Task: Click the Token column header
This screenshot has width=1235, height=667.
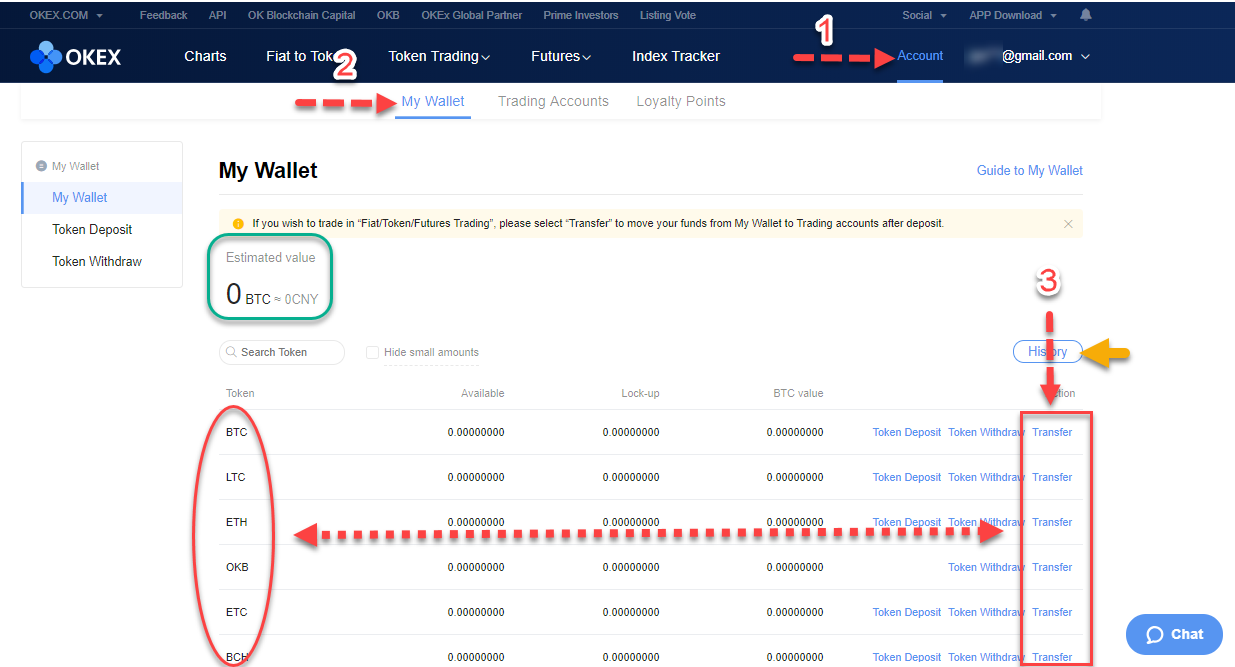Action: 240,393
